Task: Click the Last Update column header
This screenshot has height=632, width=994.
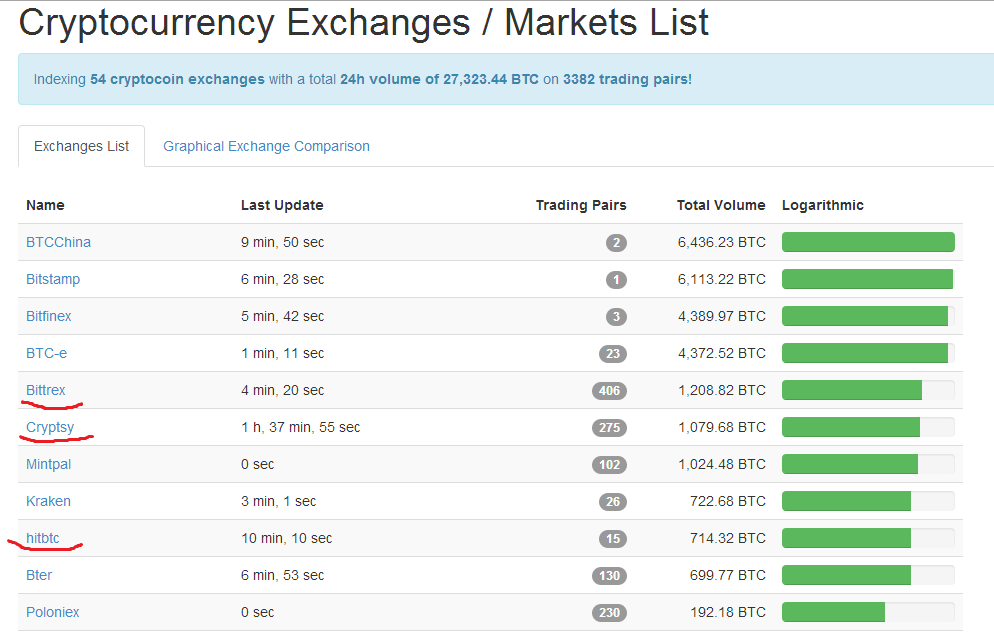Action: pyautogui.click(x=282, y=205)
